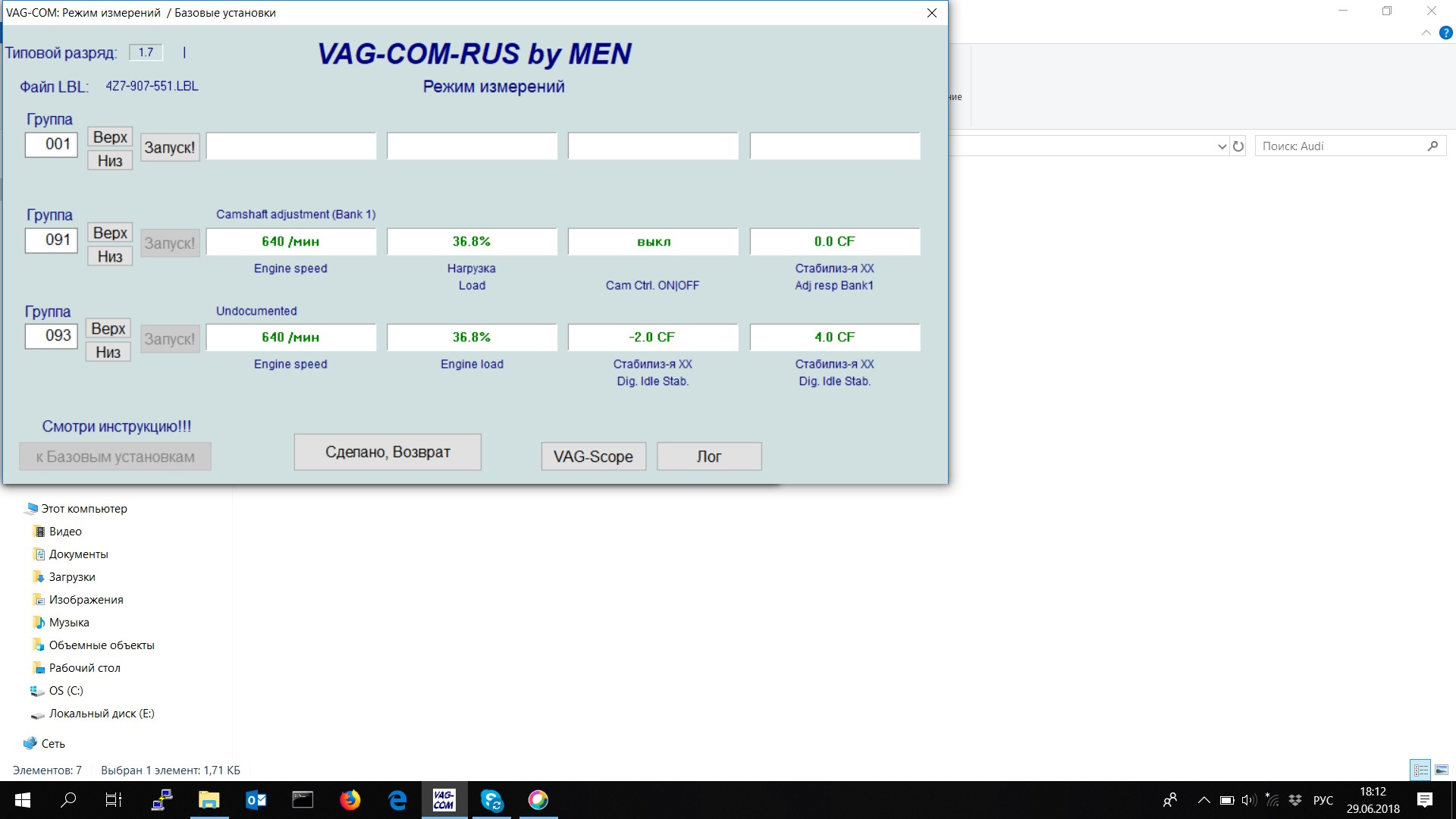Open VAG-Scope
This screenshot has height=819, width=1456.
594,457
